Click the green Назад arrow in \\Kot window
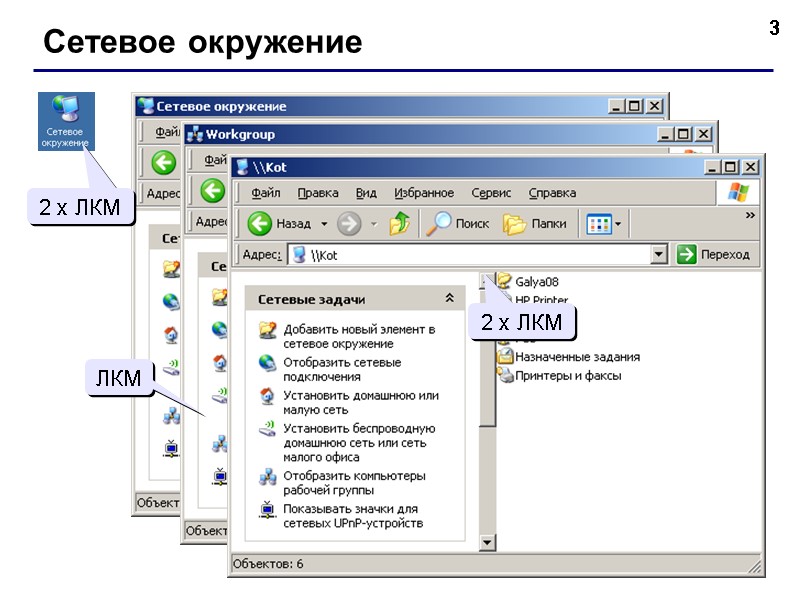800x600 pixels. pos(259,223)
